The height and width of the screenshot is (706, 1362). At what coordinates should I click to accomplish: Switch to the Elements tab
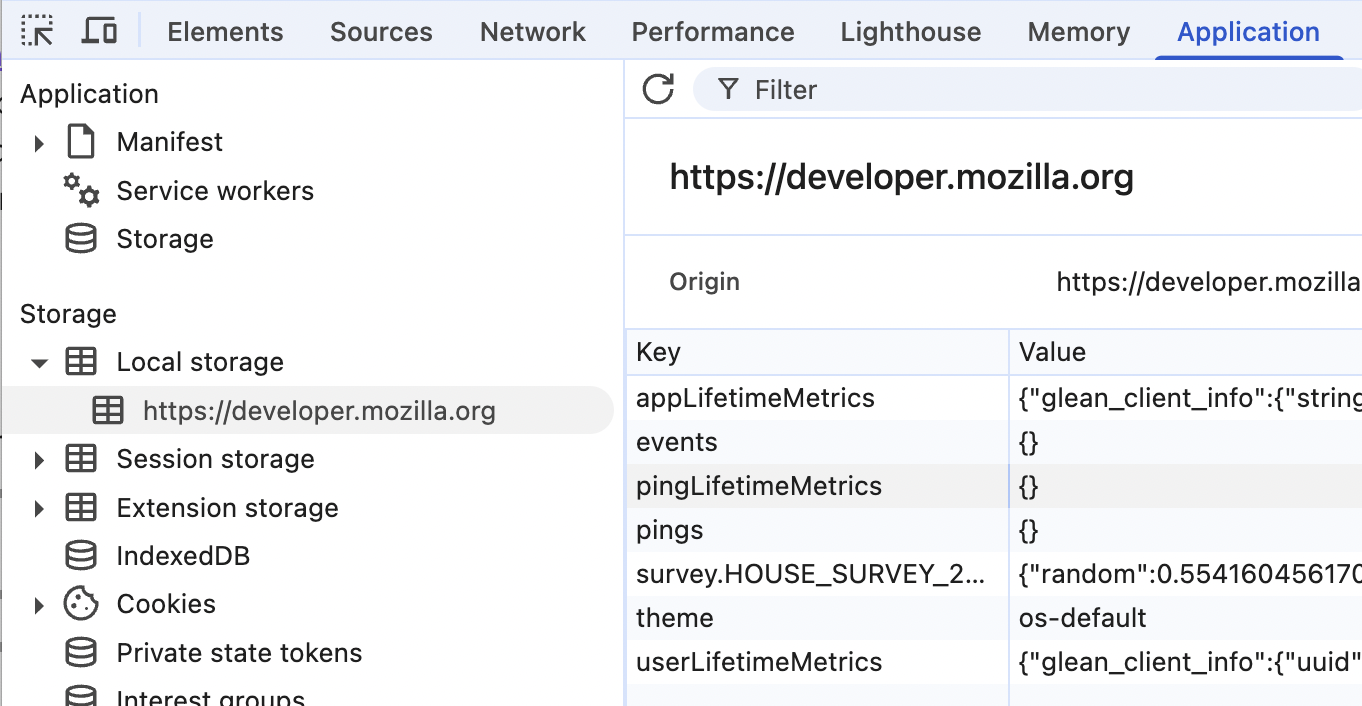[x=225, y=32]
